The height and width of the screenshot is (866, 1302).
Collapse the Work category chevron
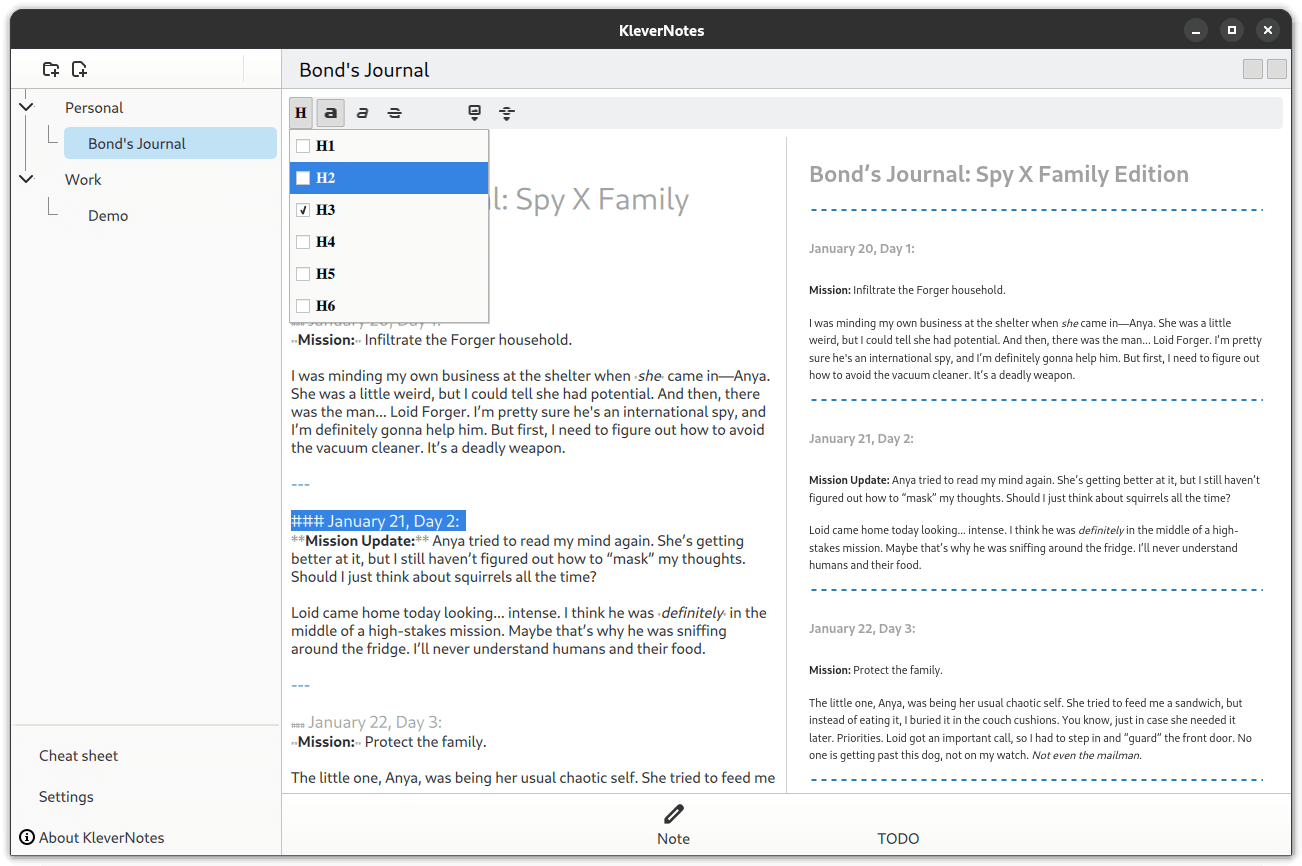coord(26,179)
